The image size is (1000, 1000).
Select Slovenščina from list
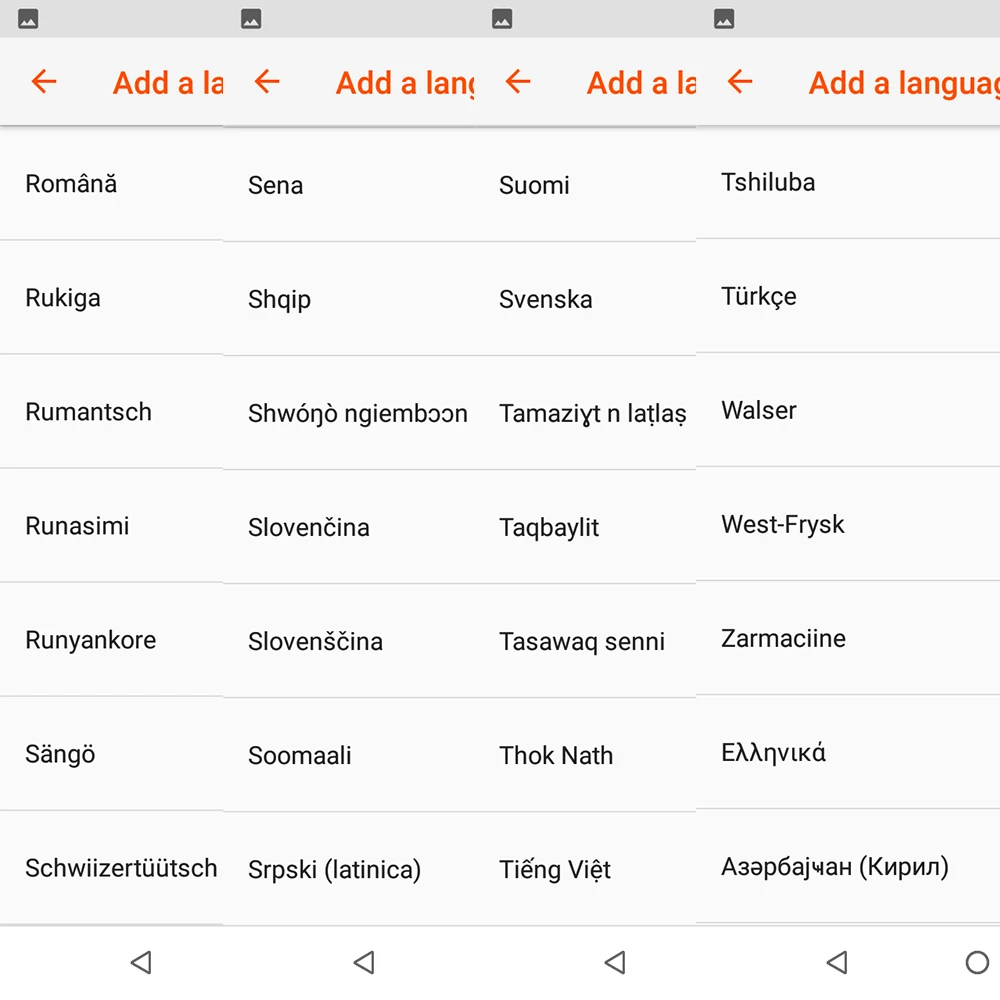pos(349,641)
